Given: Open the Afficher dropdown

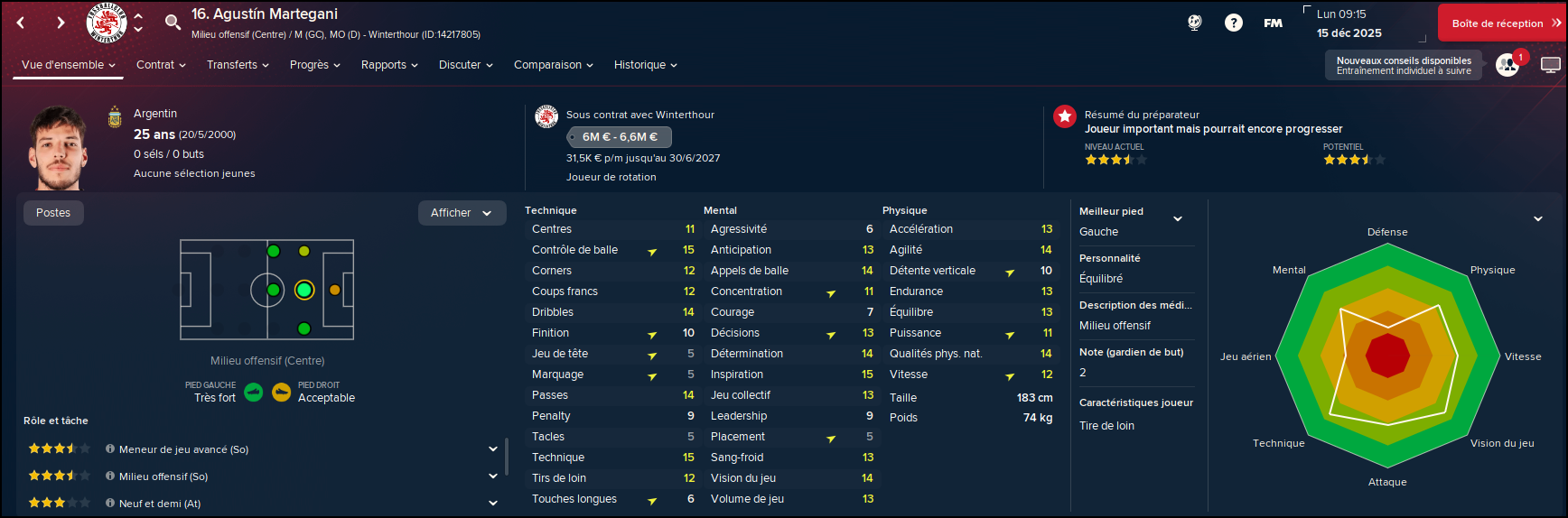Looking at the screenshot, I should click(462, 213).
